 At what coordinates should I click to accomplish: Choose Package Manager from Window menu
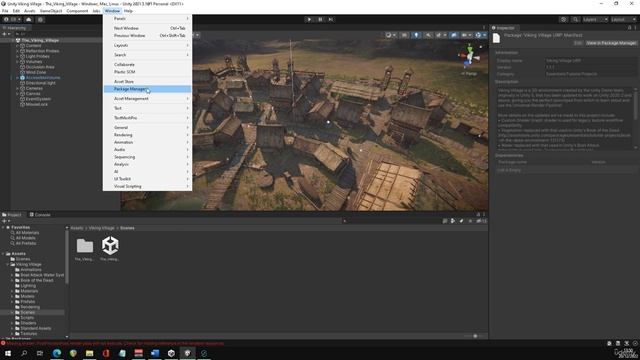pyautogui.click(x=147, y=89)
